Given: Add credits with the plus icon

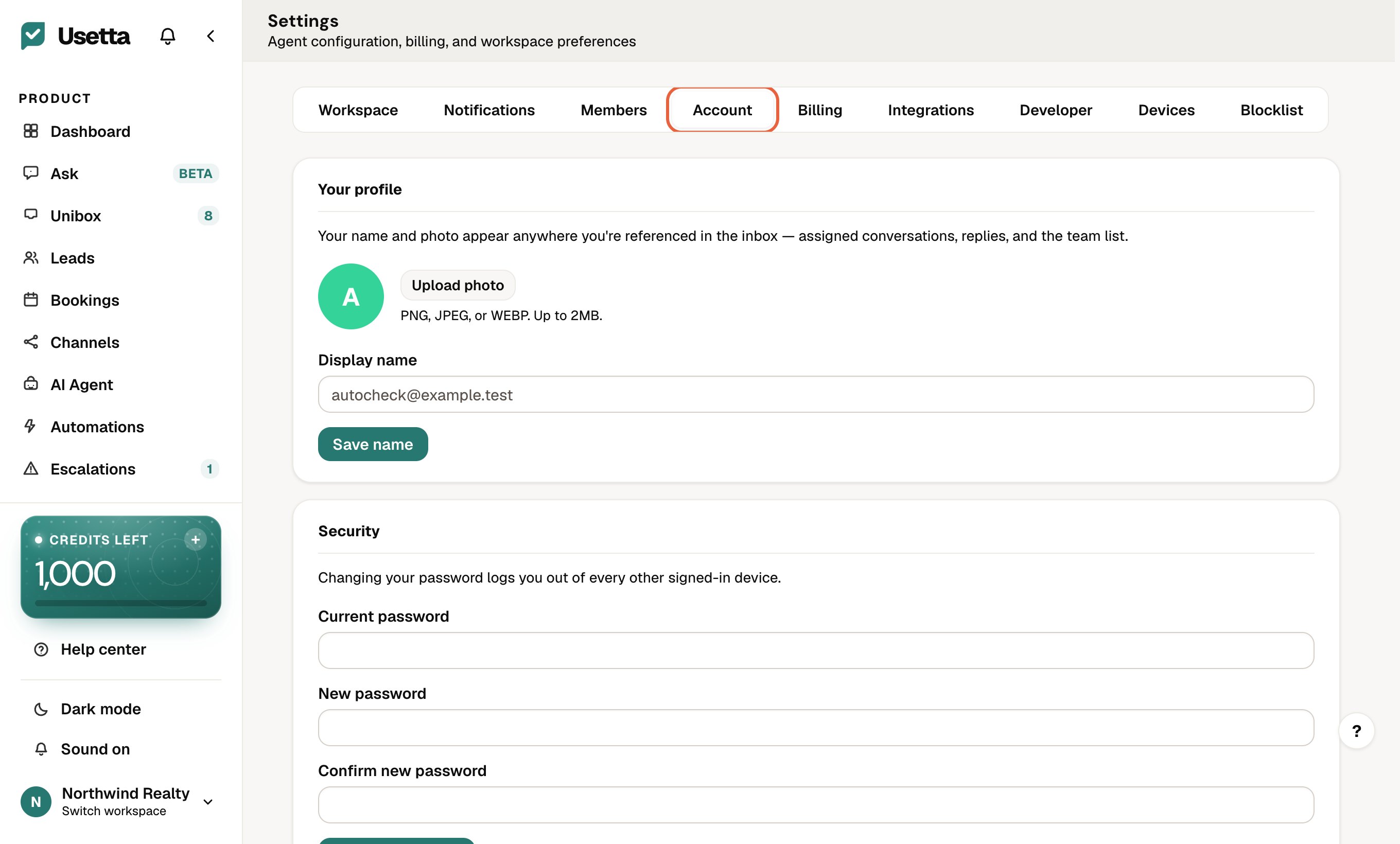Looking at the screenshot, I should click(196, 539).
